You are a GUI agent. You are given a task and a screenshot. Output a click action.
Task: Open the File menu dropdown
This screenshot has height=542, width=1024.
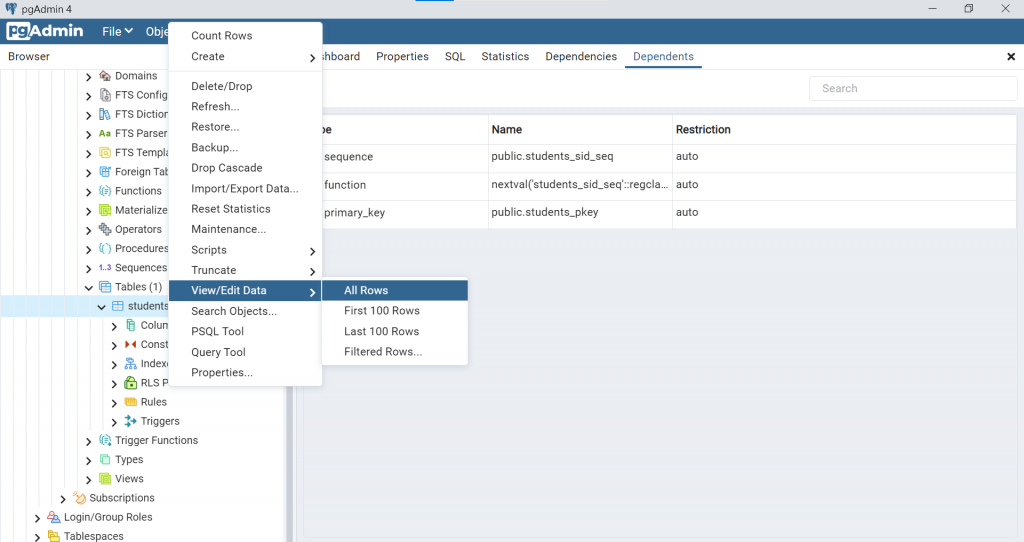pyautogui.click(x=117, y=31)
